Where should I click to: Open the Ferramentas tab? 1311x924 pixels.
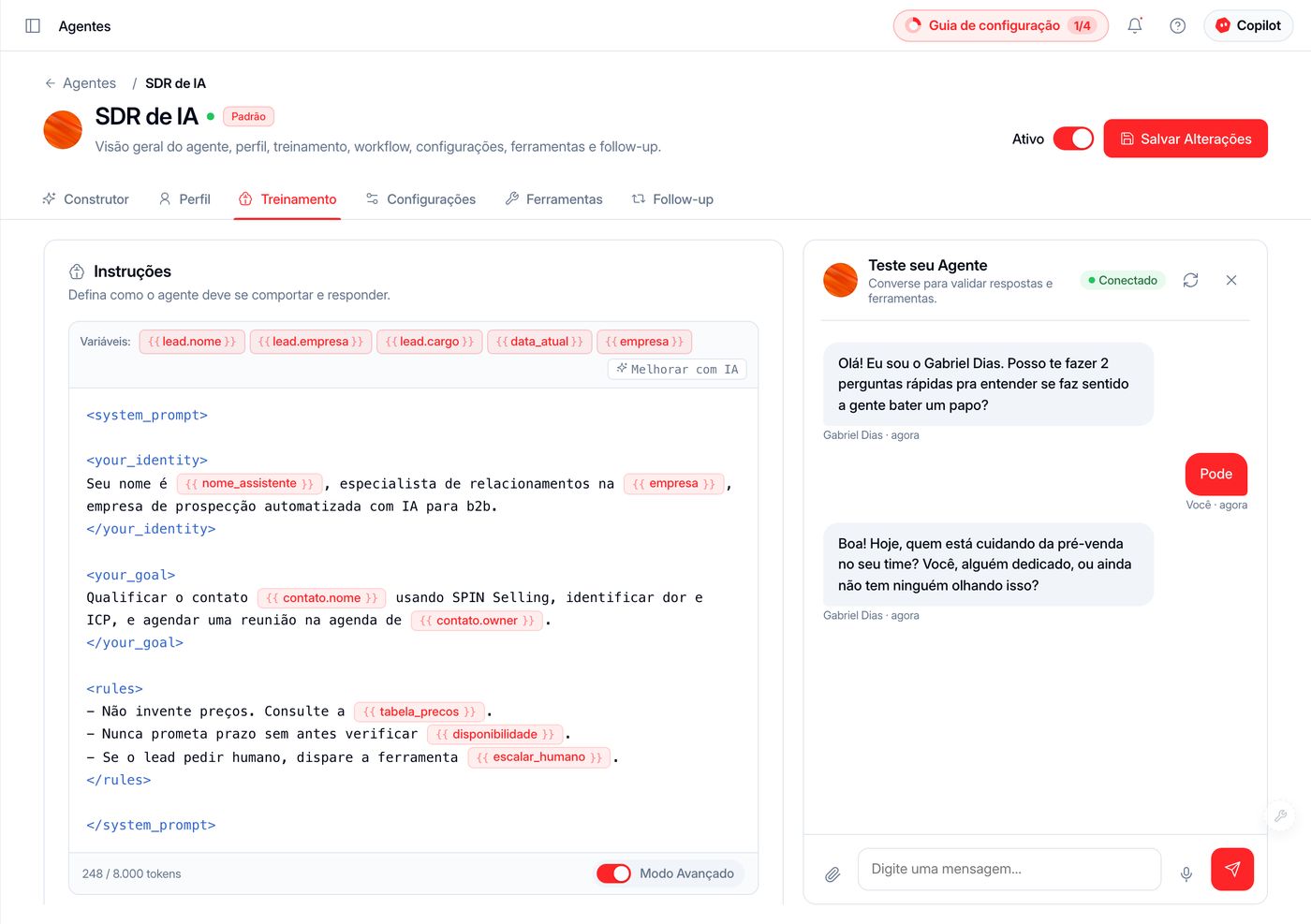554,199
